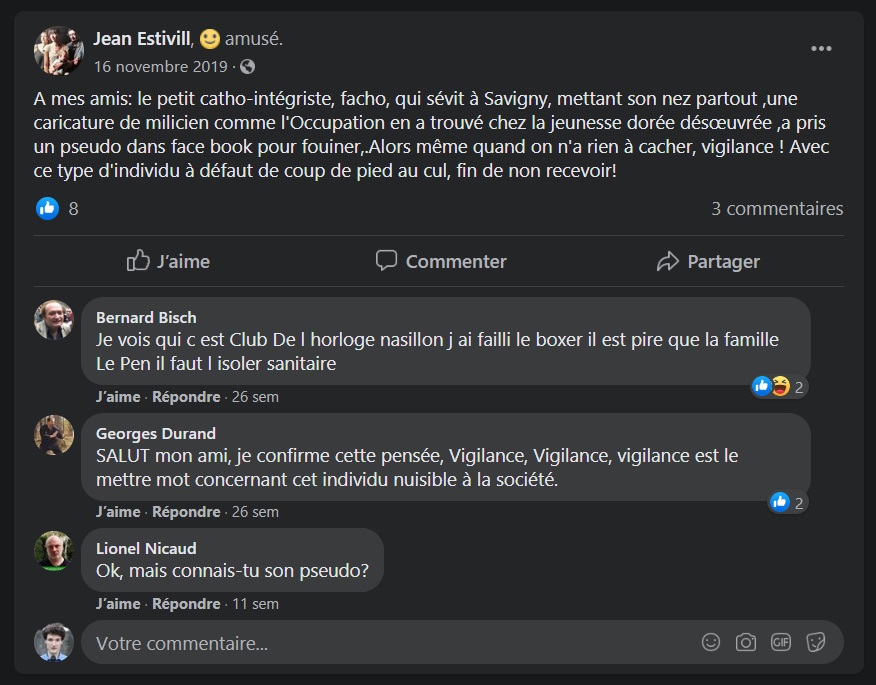Image resolution: width=876 pixels, height=685 pixels.
Task: Open the sticker picker icon
Action: coord(816,642)
